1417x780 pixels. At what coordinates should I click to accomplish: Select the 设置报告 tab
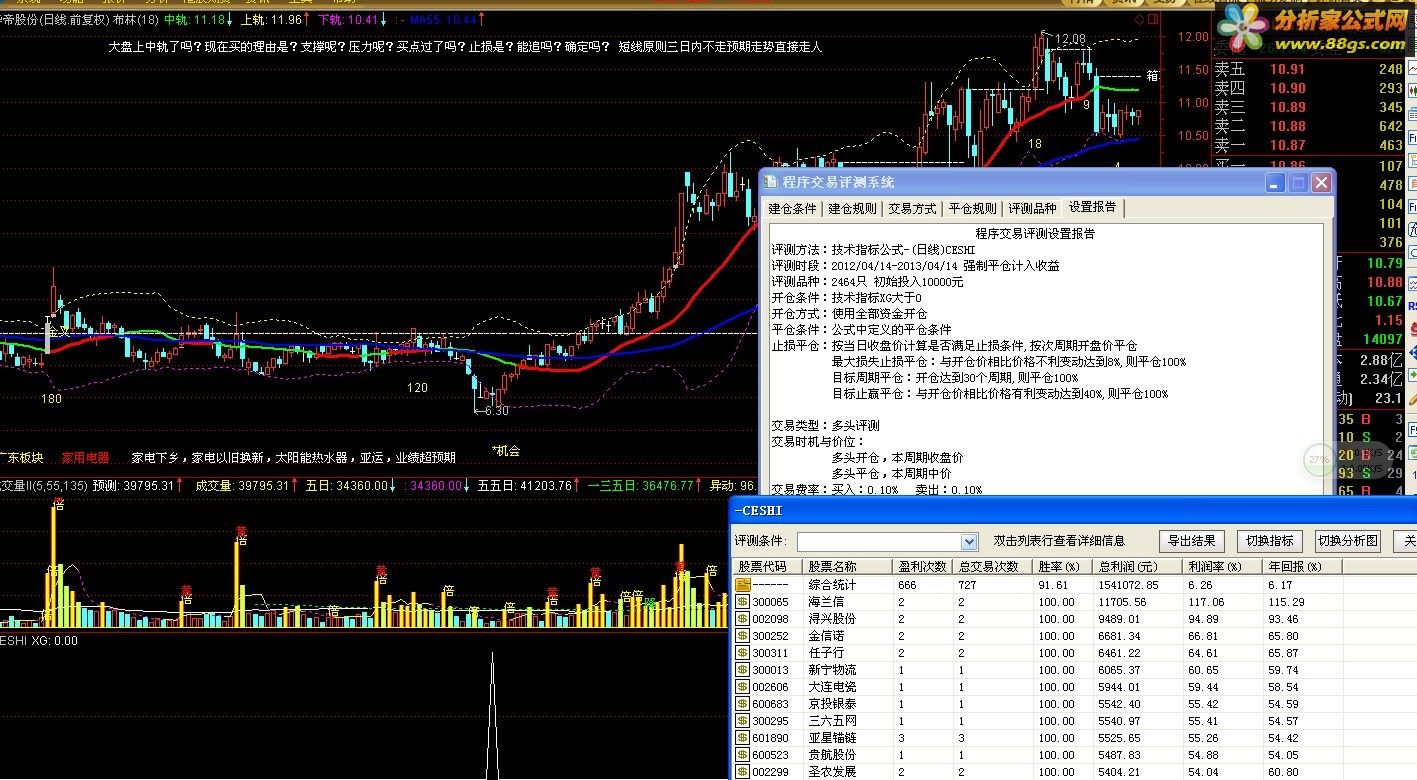[1093, 207]
